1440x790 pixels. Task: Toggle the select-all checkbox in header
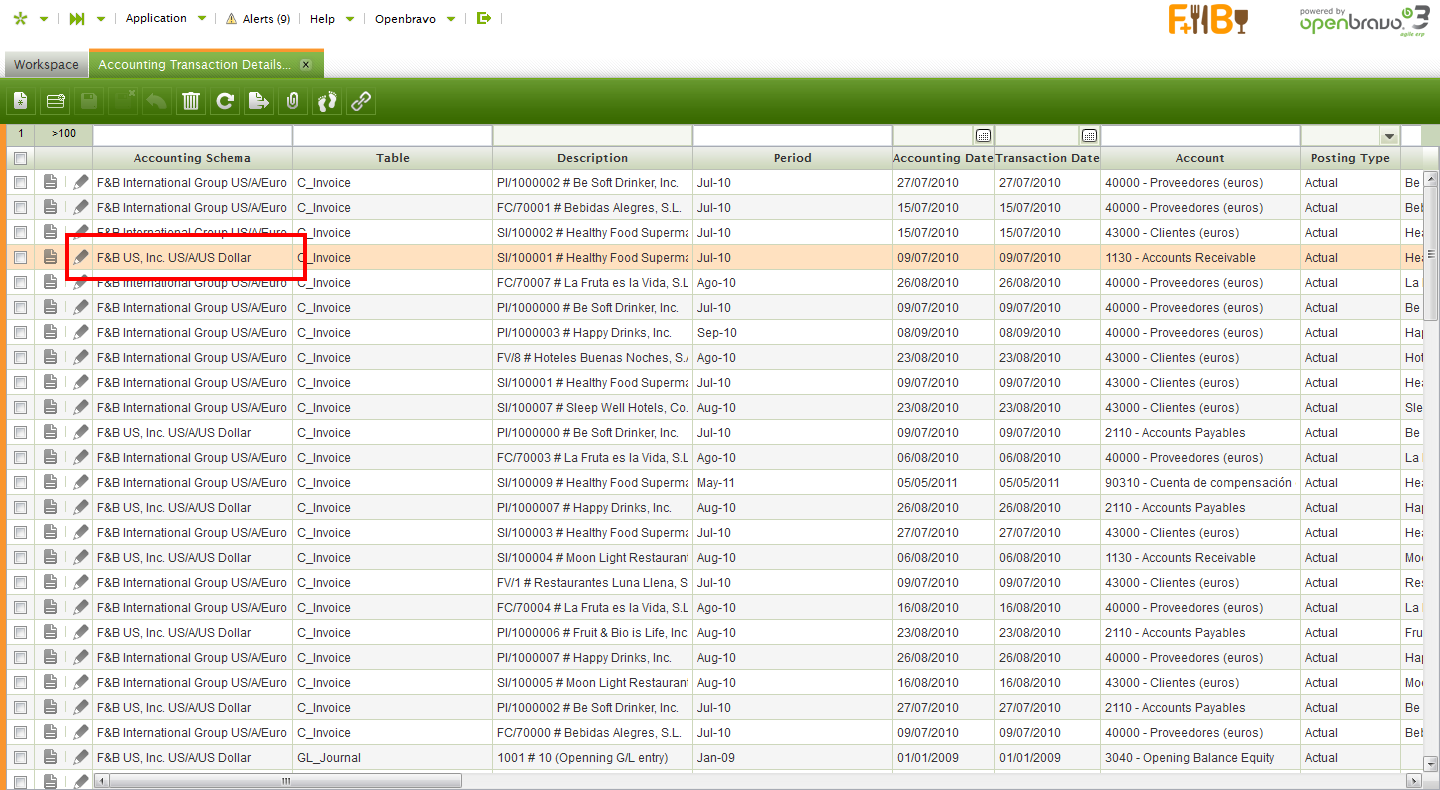[20, 158]
